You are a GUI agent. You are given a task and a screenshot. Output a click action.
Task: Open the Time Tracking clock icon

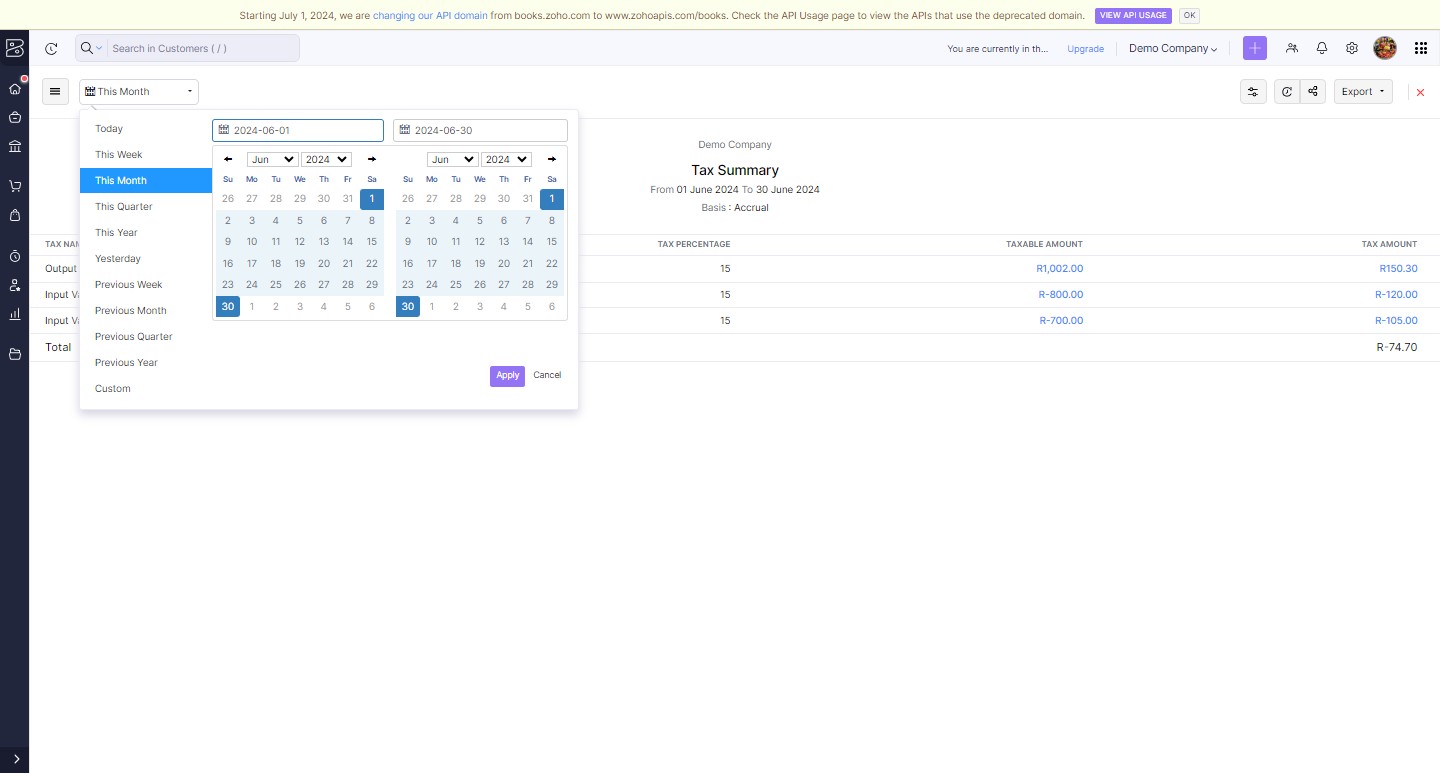tap(15, 256)
